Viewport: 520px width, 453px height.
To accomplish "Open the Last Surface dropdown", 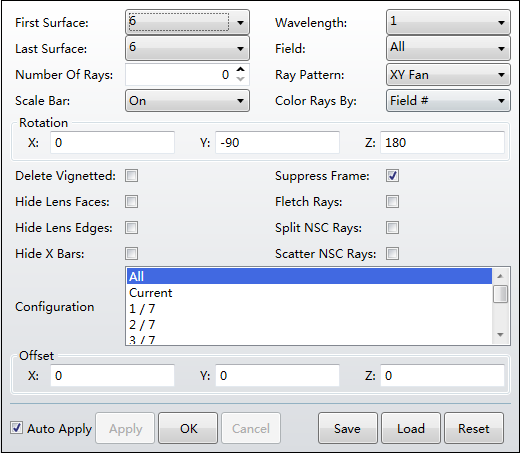I will (x=187, y=48).
